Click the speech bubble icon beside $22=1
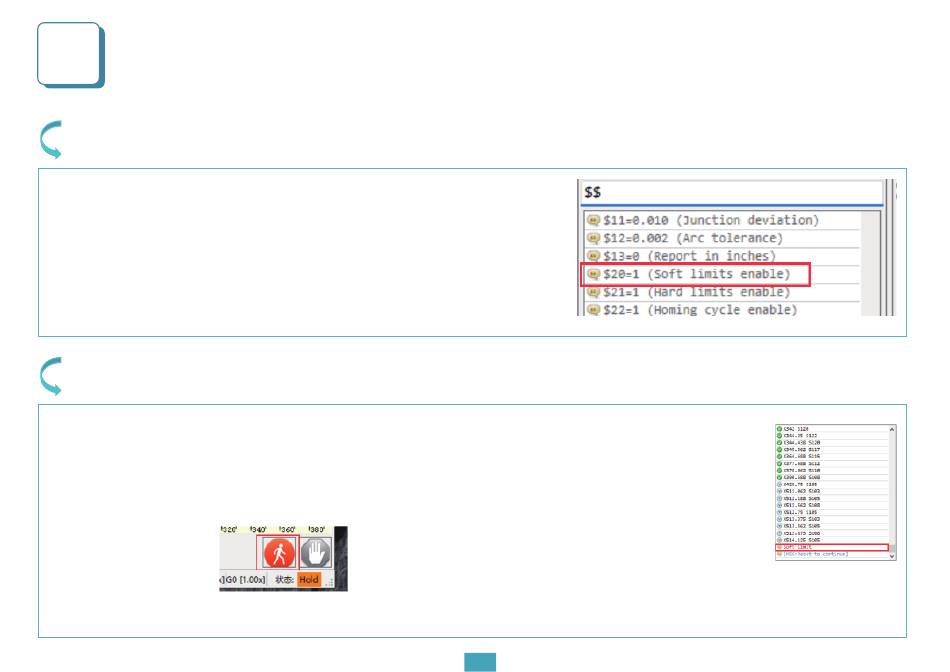Image resolution: width=950 pixels, height=672 pixels. [x=593, y=310]
